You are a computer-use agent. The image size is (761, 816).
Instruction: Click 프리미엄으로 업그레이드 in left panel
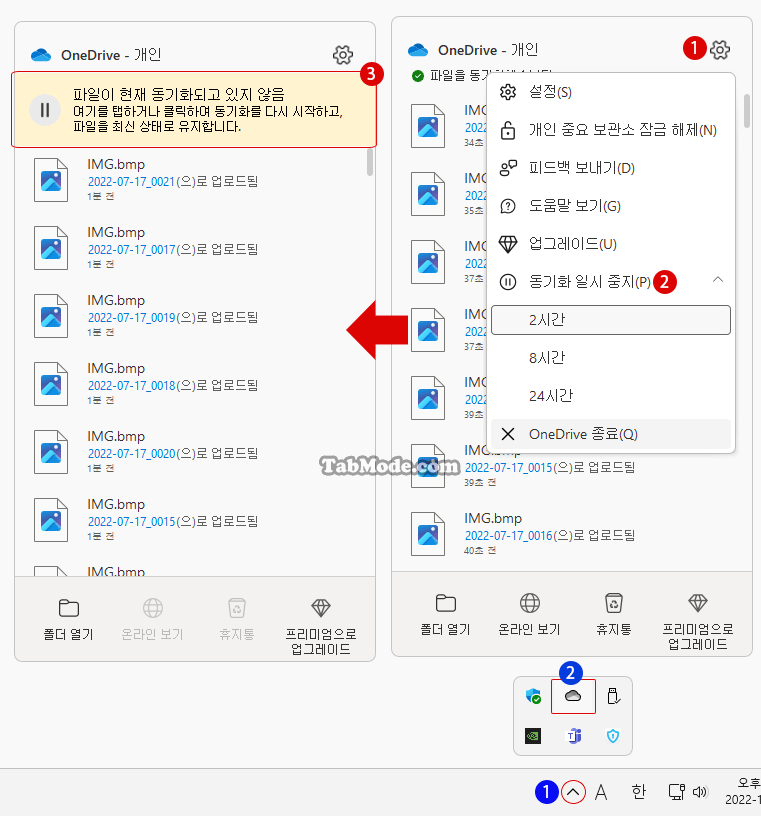point(321,627)
